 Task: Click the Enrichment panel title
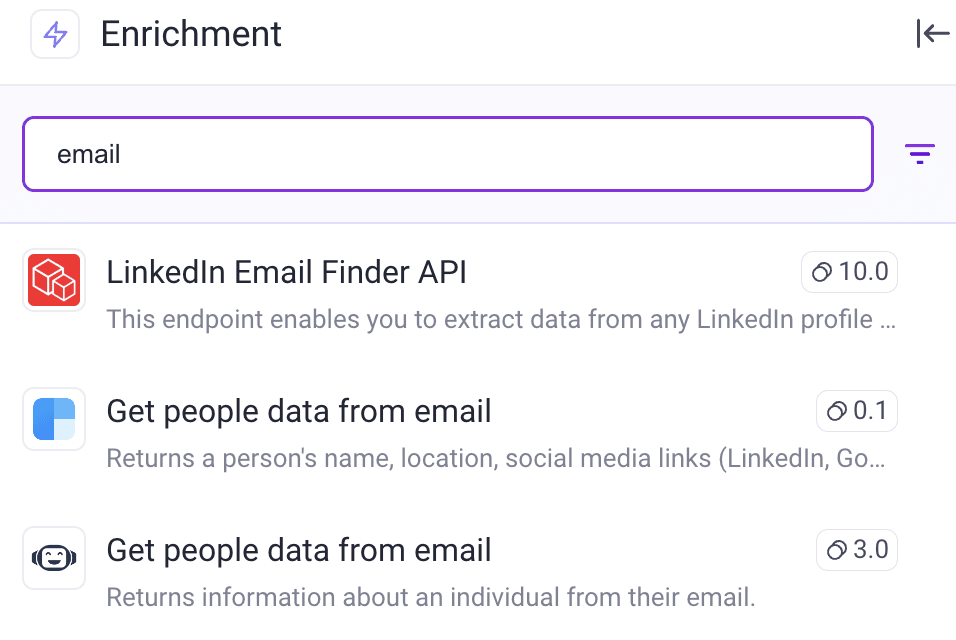point(191,34)
